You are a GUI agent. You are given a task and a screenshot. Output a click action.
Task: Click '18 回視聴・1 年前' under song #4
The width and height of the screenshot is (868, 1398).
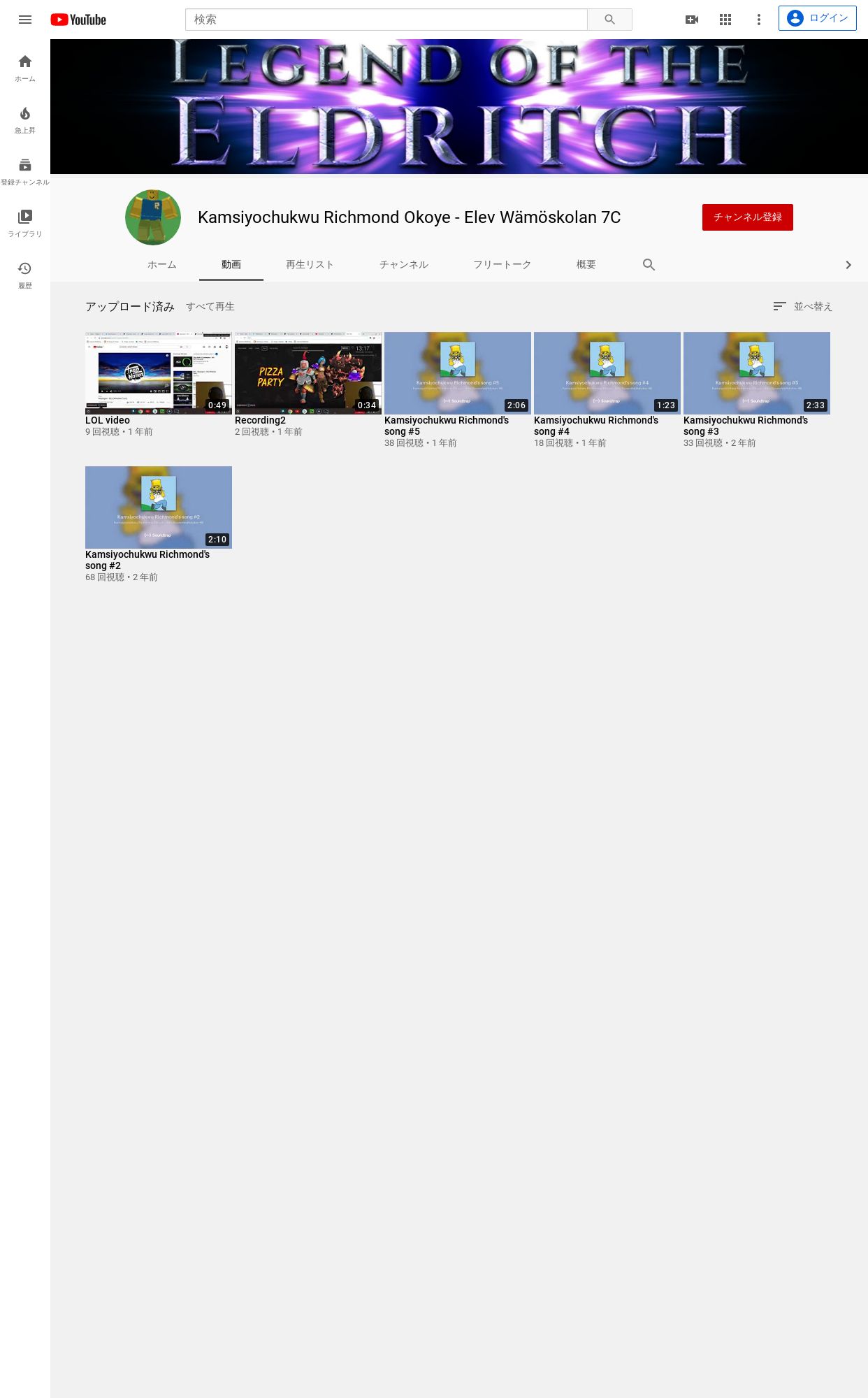pyautogui.click(x=570, y=443)
